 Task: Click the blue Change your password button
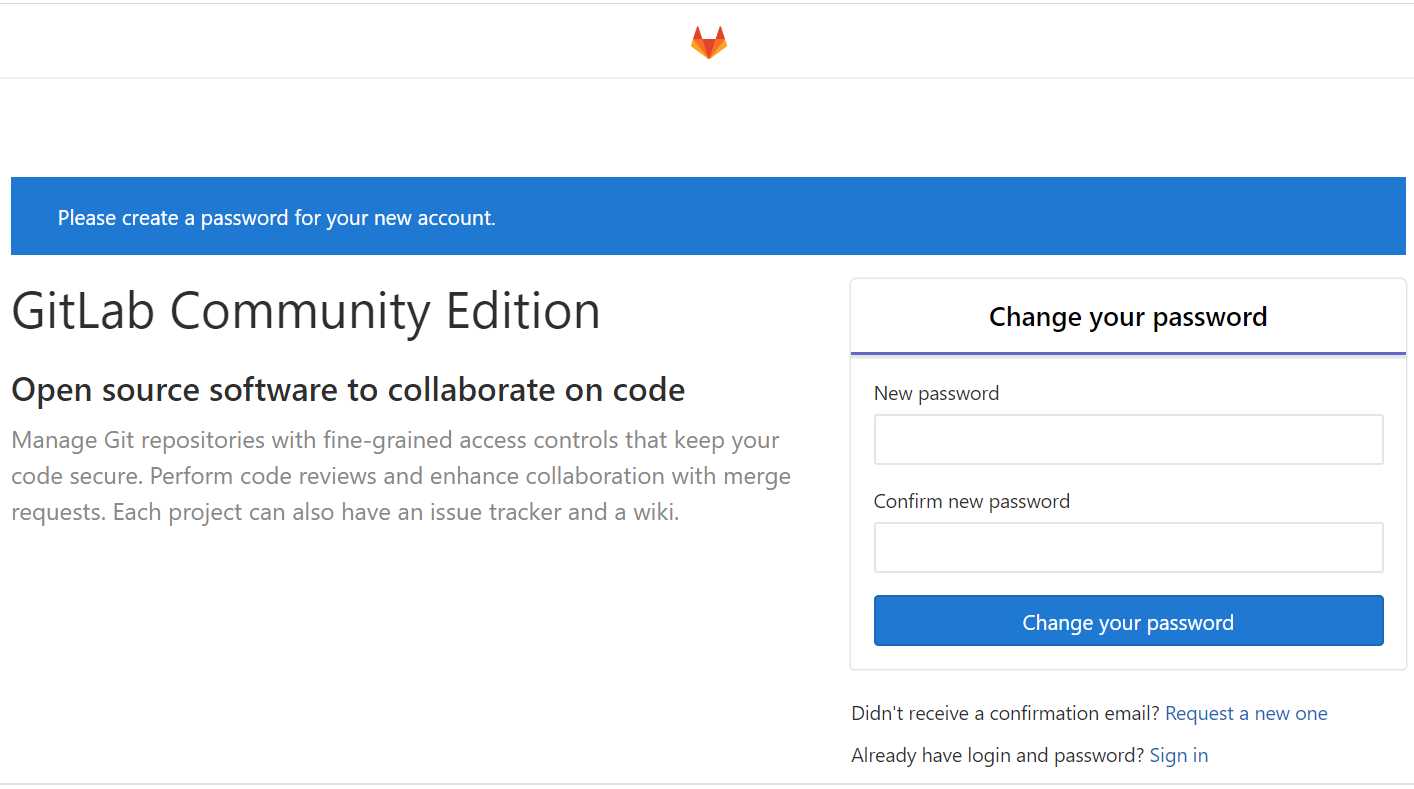[x=1128, y=621]
